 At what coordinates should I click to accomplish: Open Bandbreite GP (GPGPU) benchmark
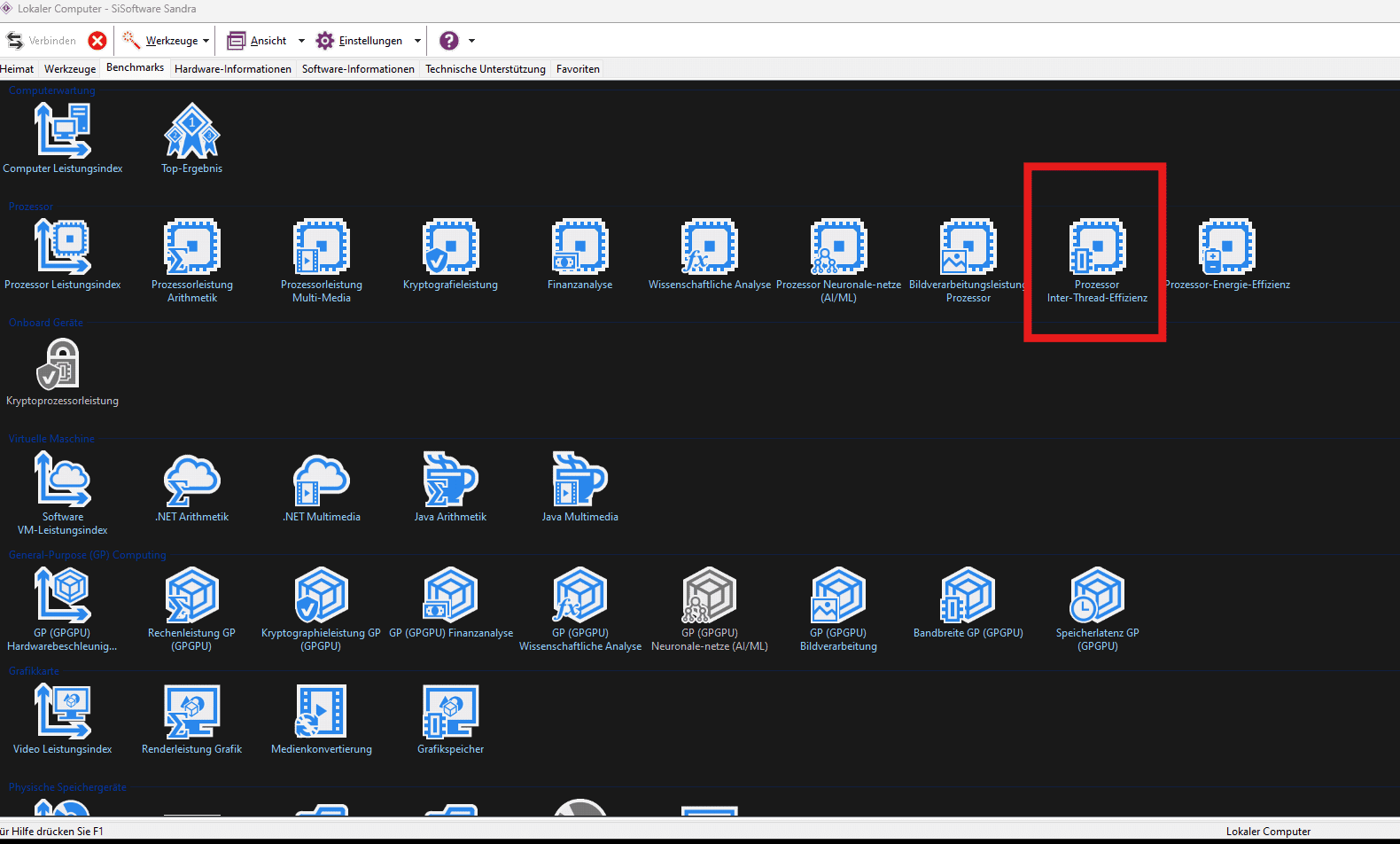point(968,602)
